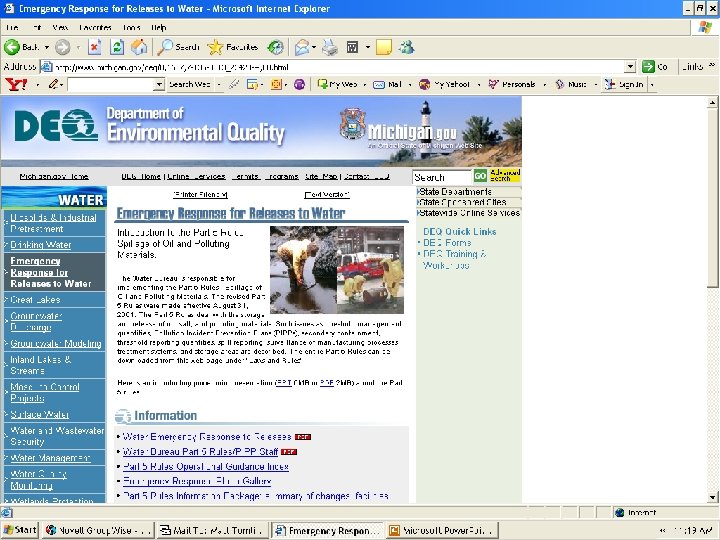Click the Mail envelope toolbar icon
The image size is (720, 540).
[302, 47]
